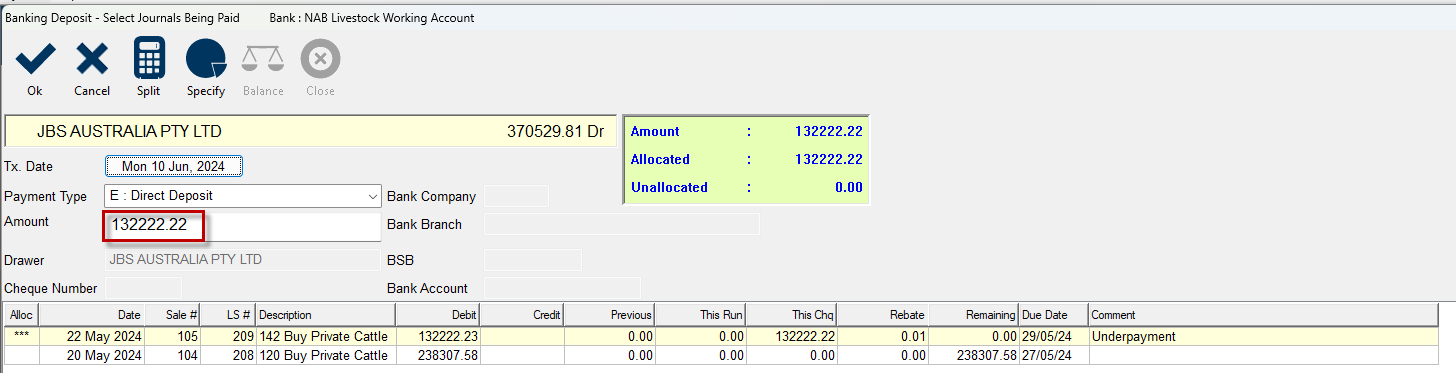Click the Amount input field
1456x373 pixels.
pyautogui.click(x=242, y=226)
